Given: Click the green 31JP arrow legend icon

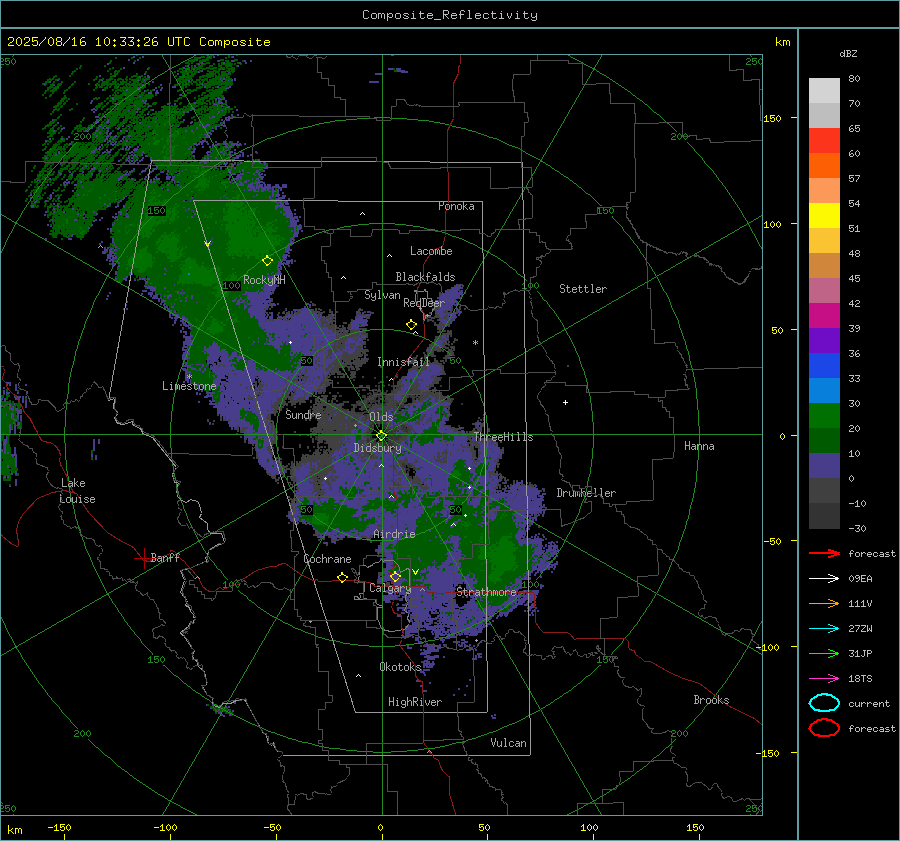Looking at the screenshot, I should [x=824, y=653].
